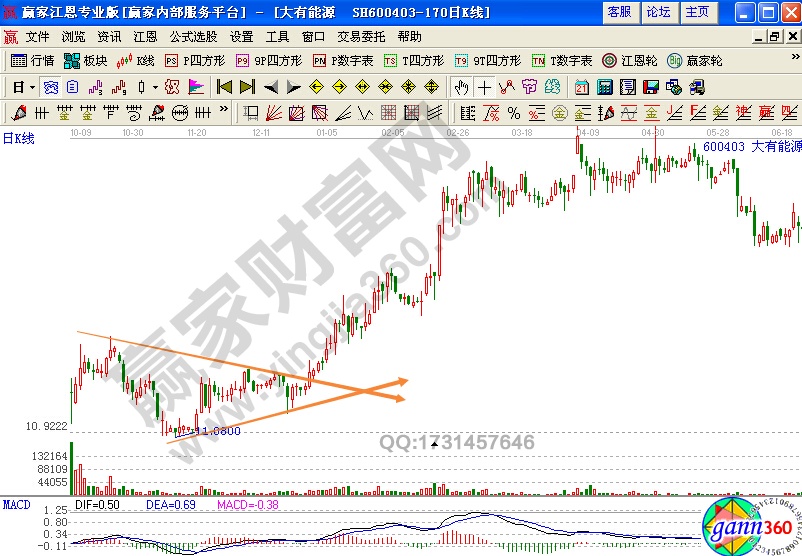
Task: Open the 板块 sector view
Action: tap(86, 60)
